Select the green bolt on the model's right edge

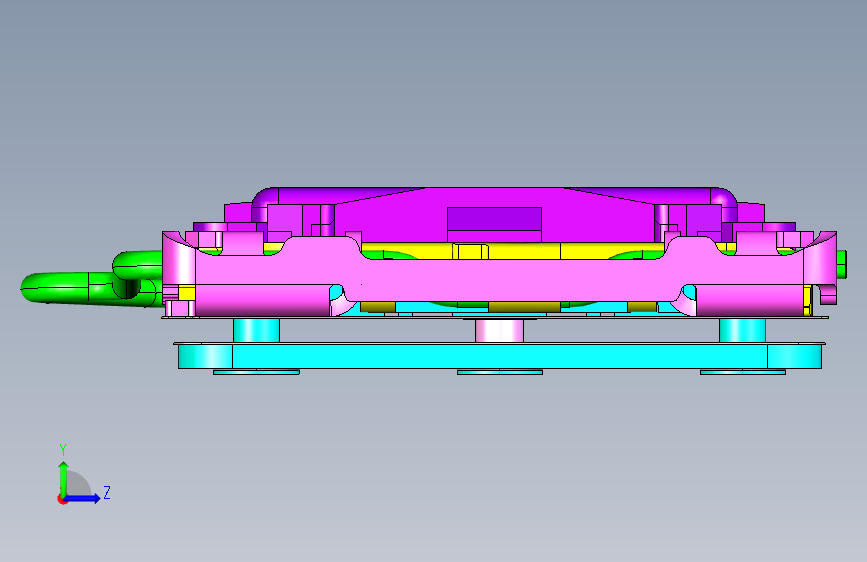[842, 264]
